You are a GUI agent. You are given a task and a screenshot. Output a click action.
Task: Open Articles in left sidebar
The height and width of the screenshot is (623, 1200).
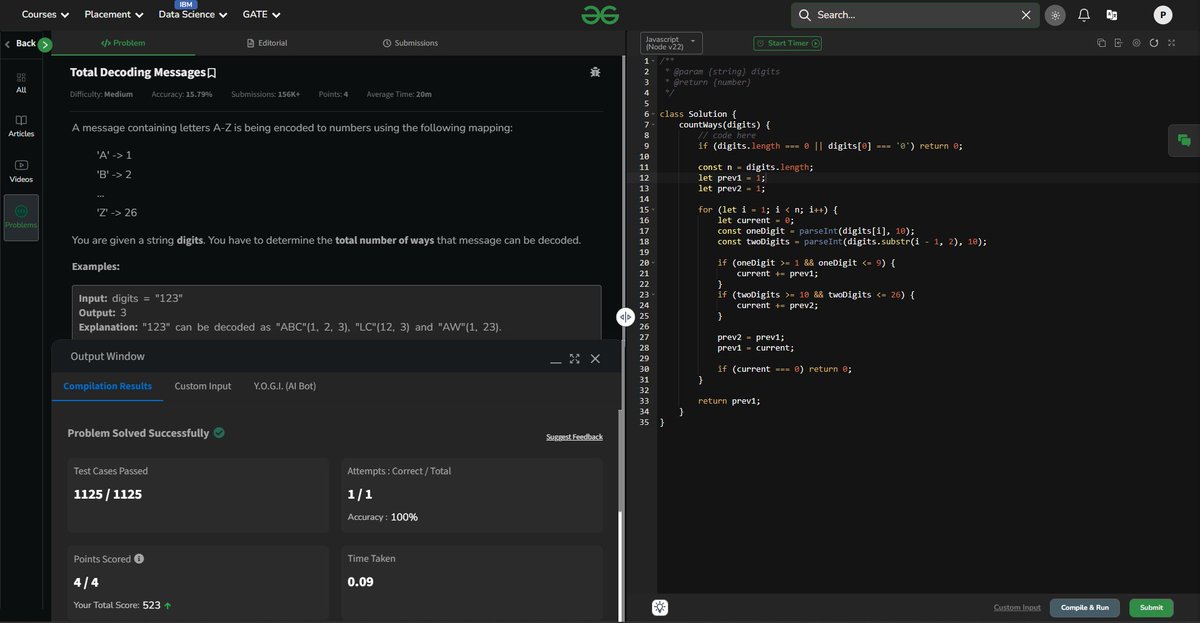point(21,125)
